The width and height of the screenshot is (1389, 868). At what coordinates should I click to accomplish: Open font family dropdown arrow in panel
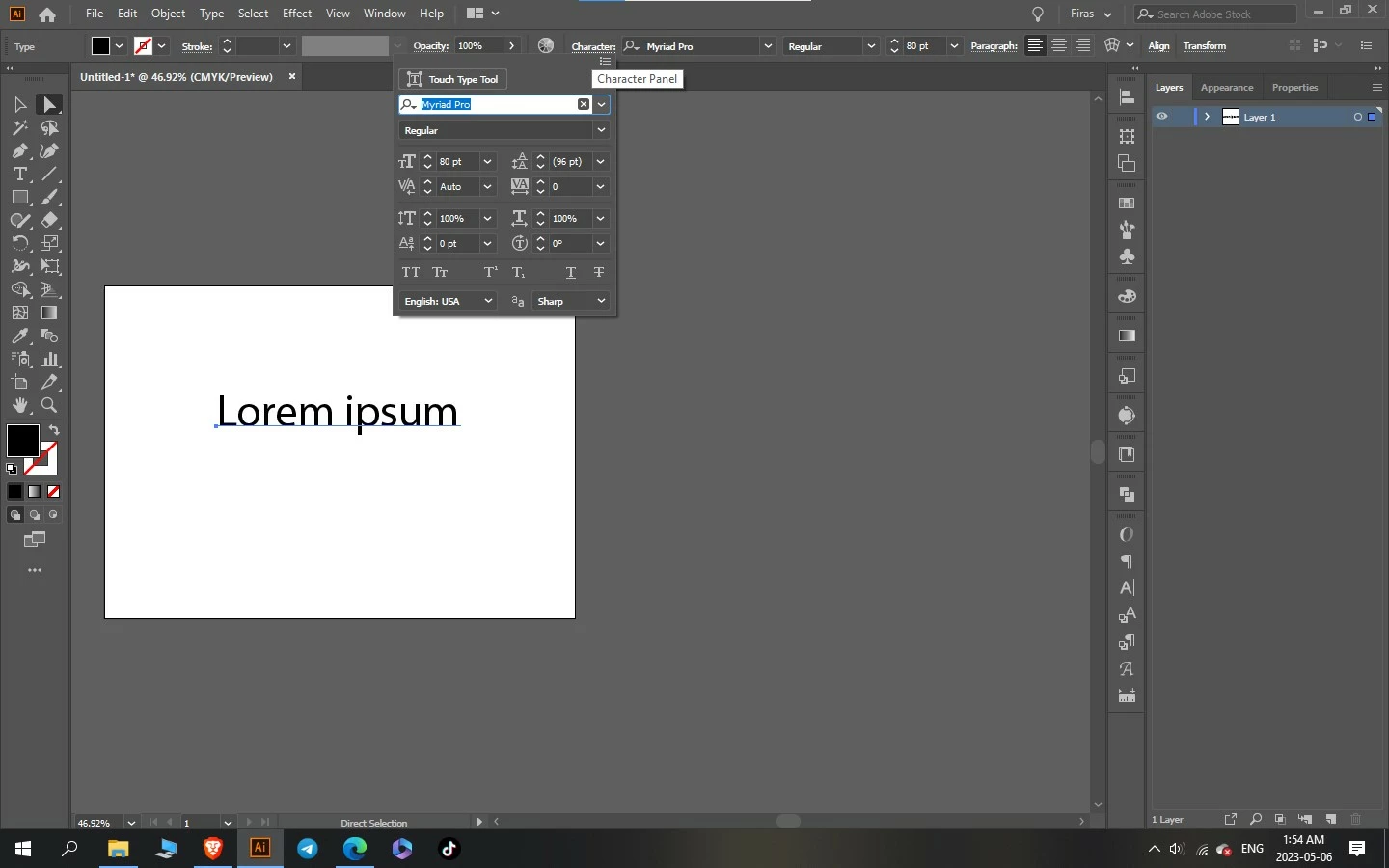[x=601, y=104]
